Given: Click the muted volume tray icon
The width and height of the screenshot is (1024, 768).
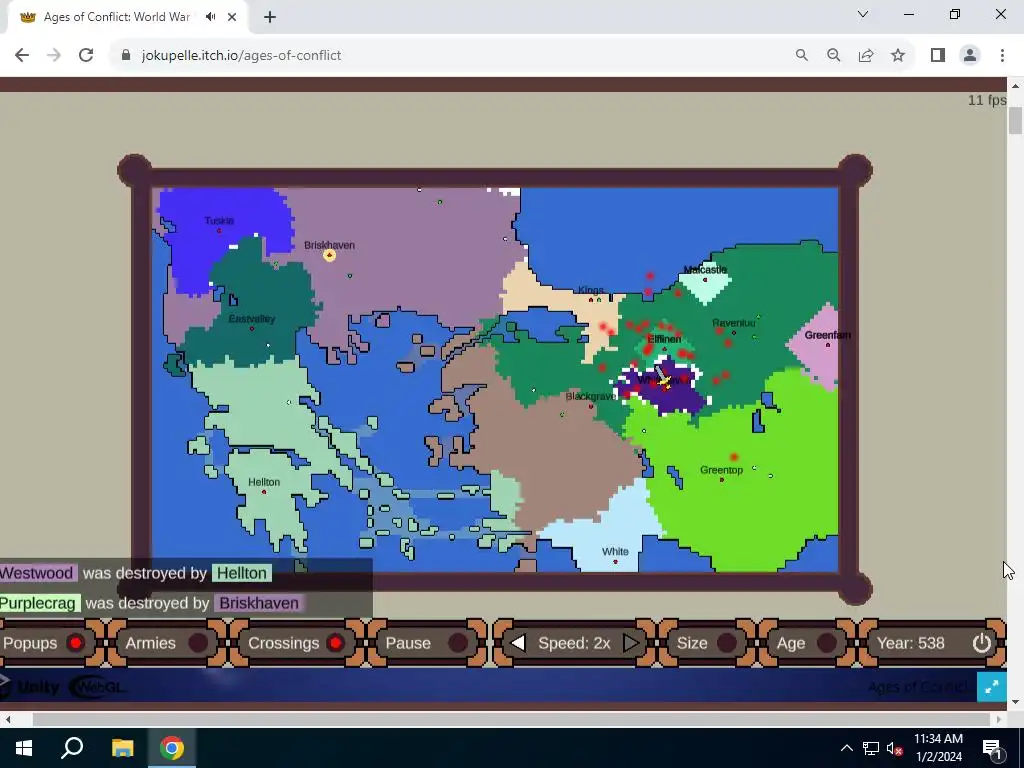Looking at the screenshot, I should pyautogui.click(x=895, y=748).
